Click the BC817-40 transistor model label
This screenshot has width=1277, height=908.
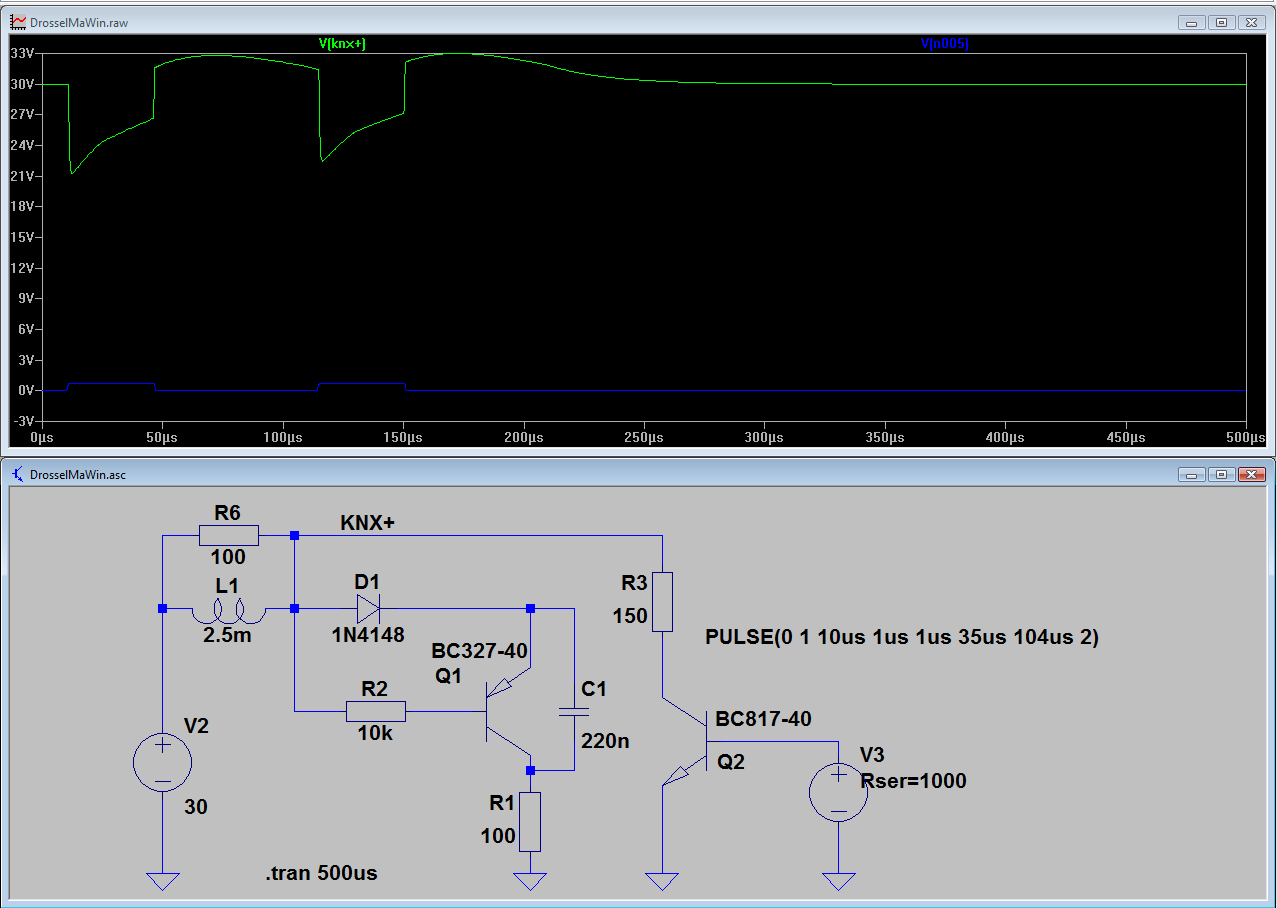(763, 718)
